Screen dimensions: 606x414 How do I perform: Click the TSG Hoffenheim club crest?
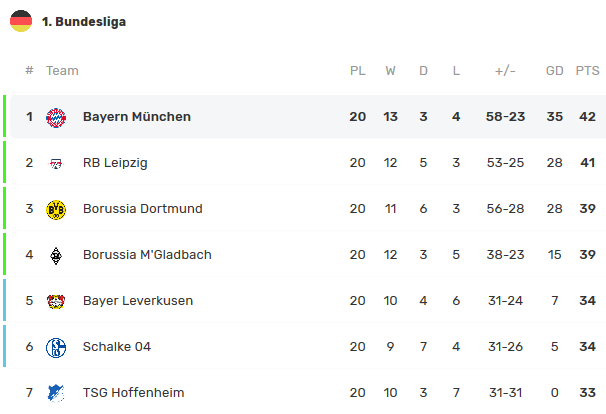pyautogui.click(x=56, y=393)
